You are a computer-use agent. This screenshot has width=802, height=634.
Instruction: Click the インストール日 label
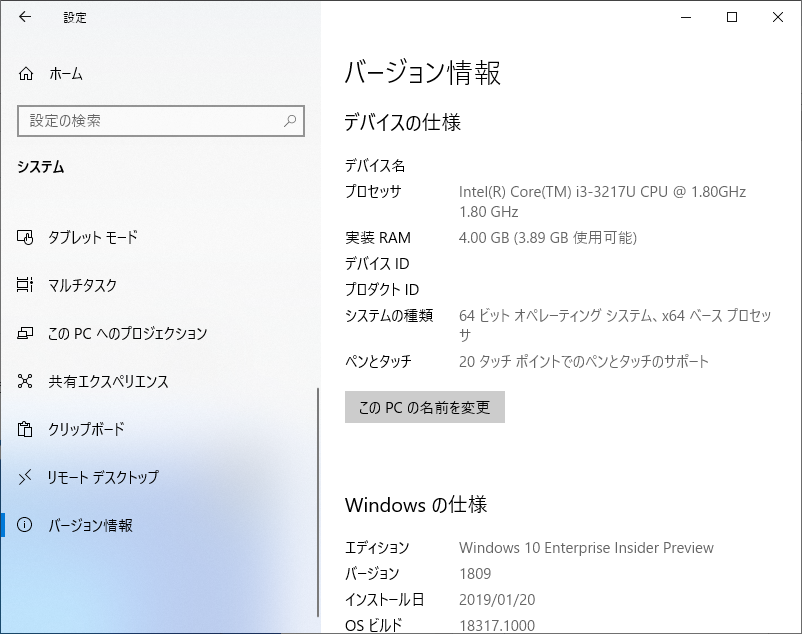385,599
